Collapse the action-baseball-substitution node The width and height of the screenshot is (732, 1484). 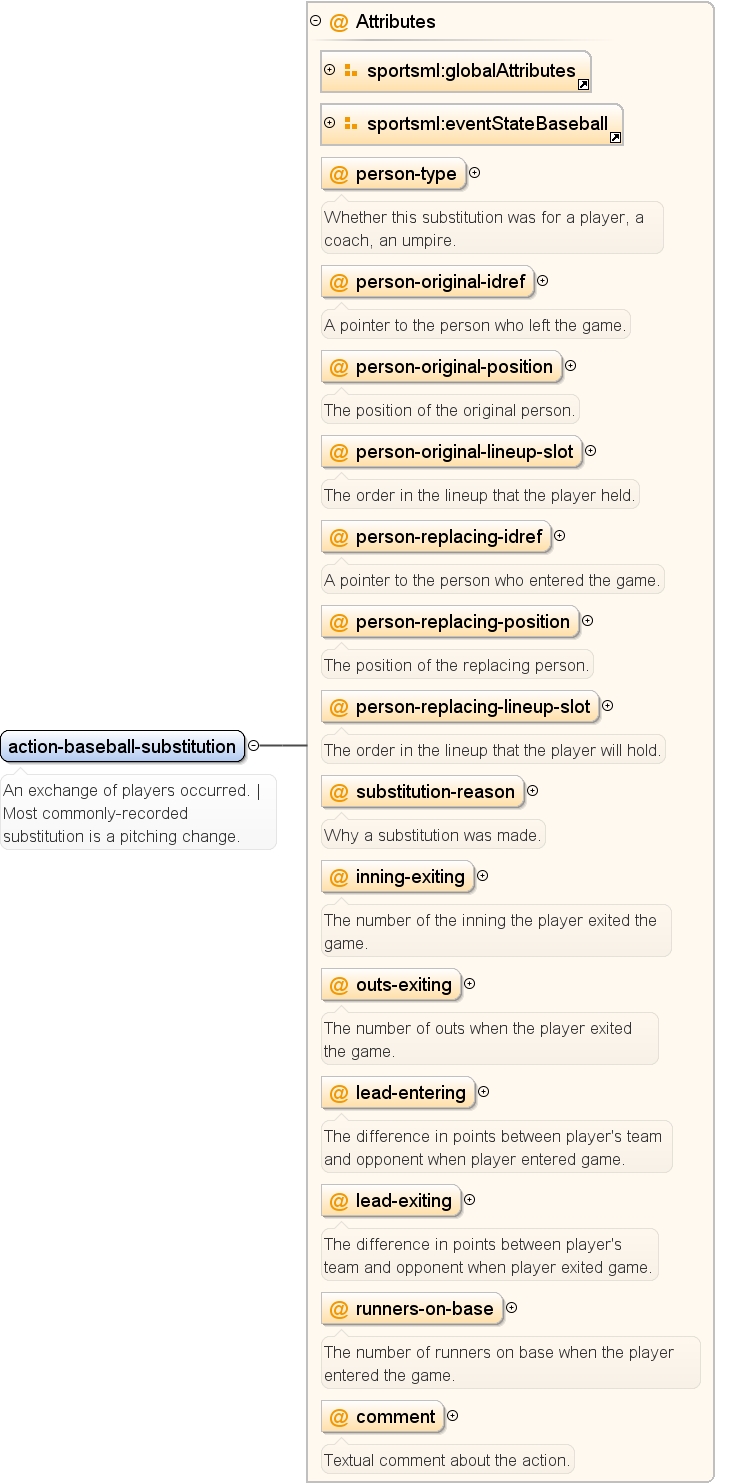[253, 745]
